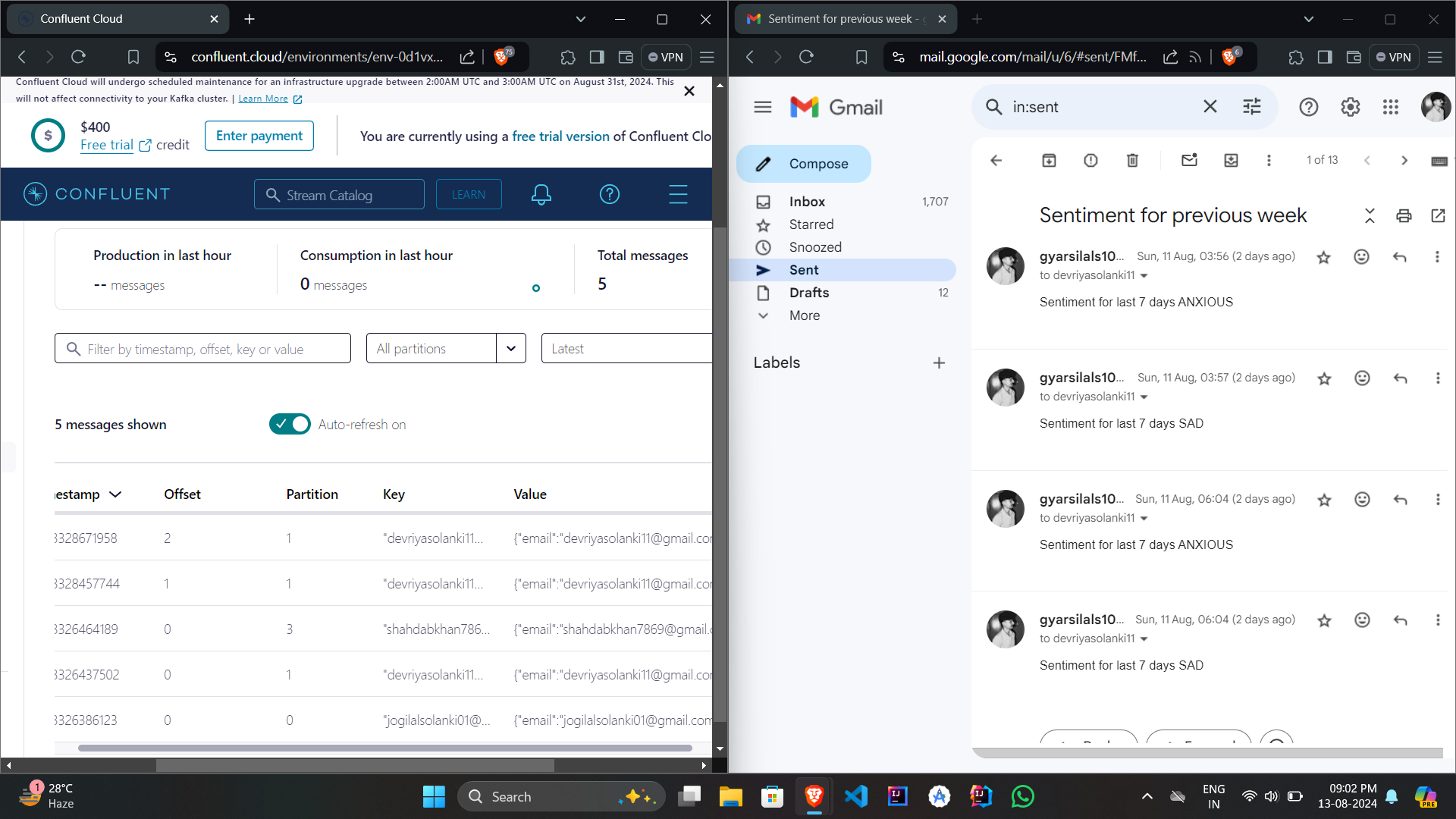Archive the Sentiment email
The image size is (1456, 819).
(x=1049, y=160)
